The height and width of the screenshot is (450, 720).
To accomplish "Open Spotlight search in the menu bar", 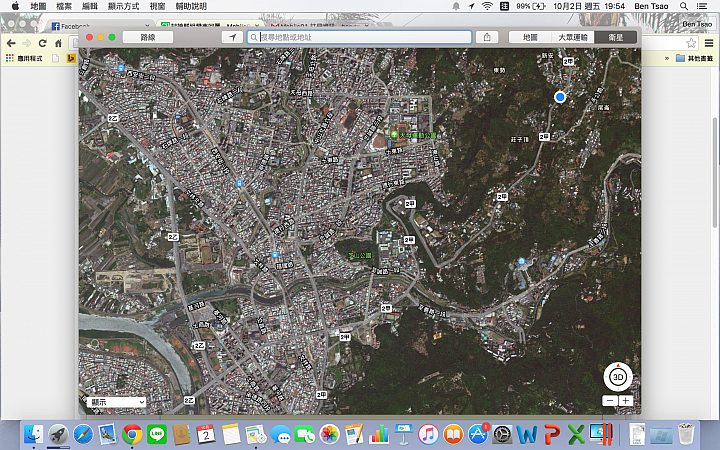I will click(684, 6).
